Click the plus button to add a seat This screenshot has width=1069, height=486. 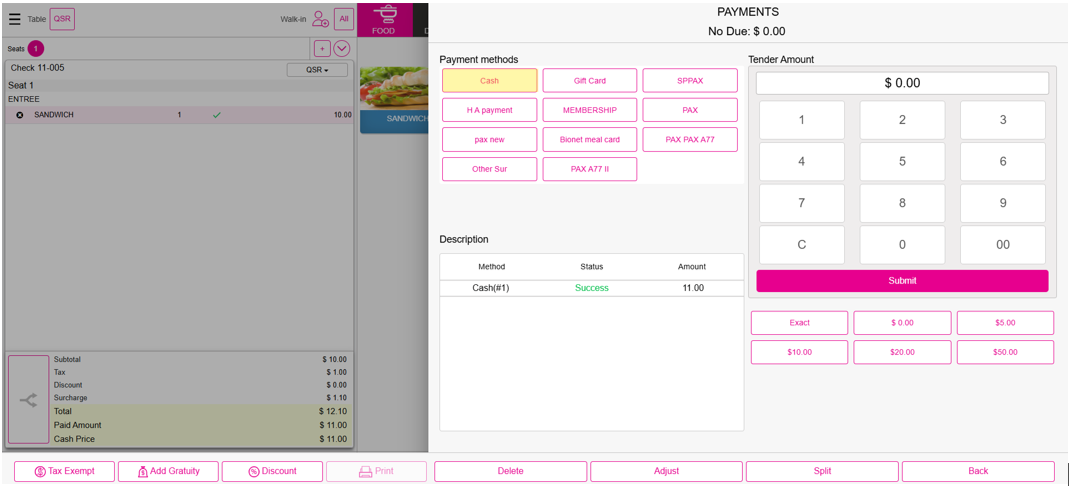coord(322,48)
